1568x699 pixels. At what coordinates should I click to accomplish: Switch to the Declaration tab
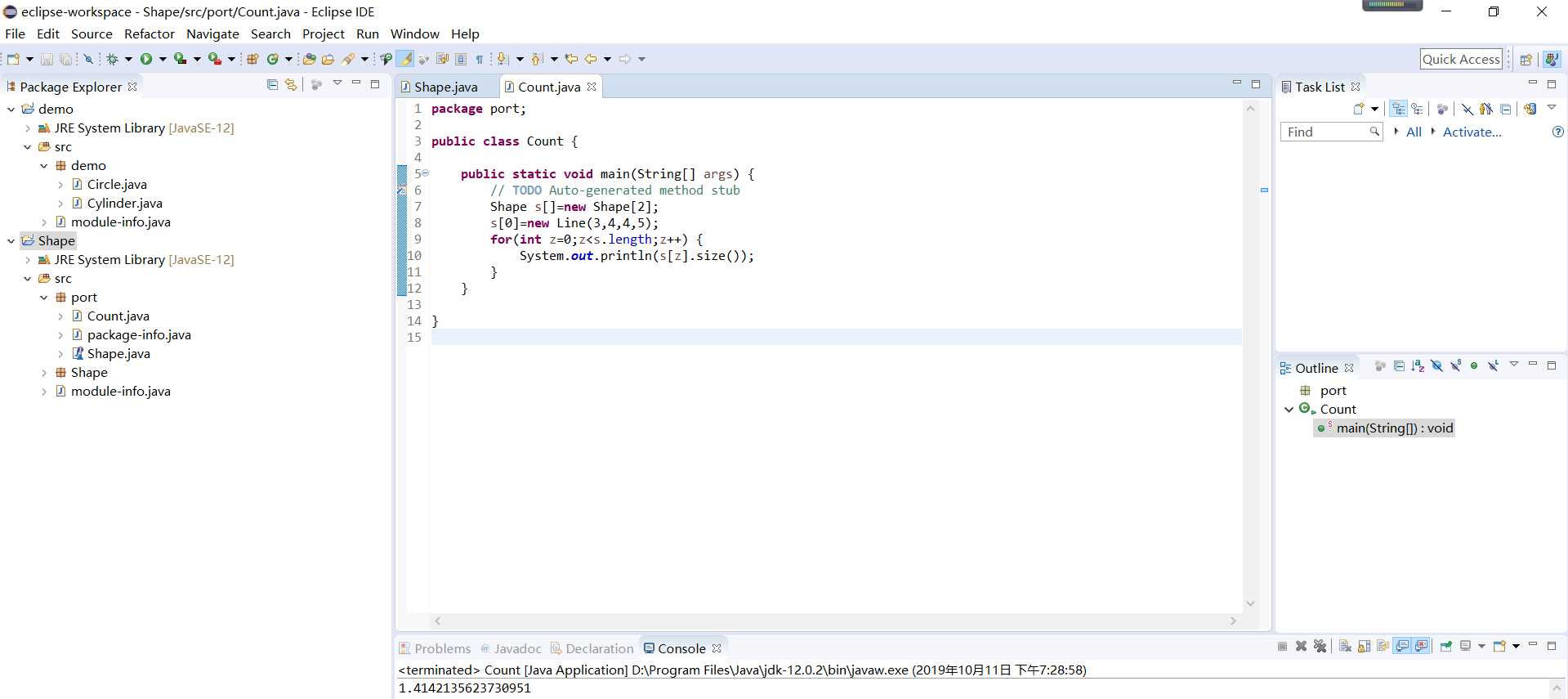point(592,648)
